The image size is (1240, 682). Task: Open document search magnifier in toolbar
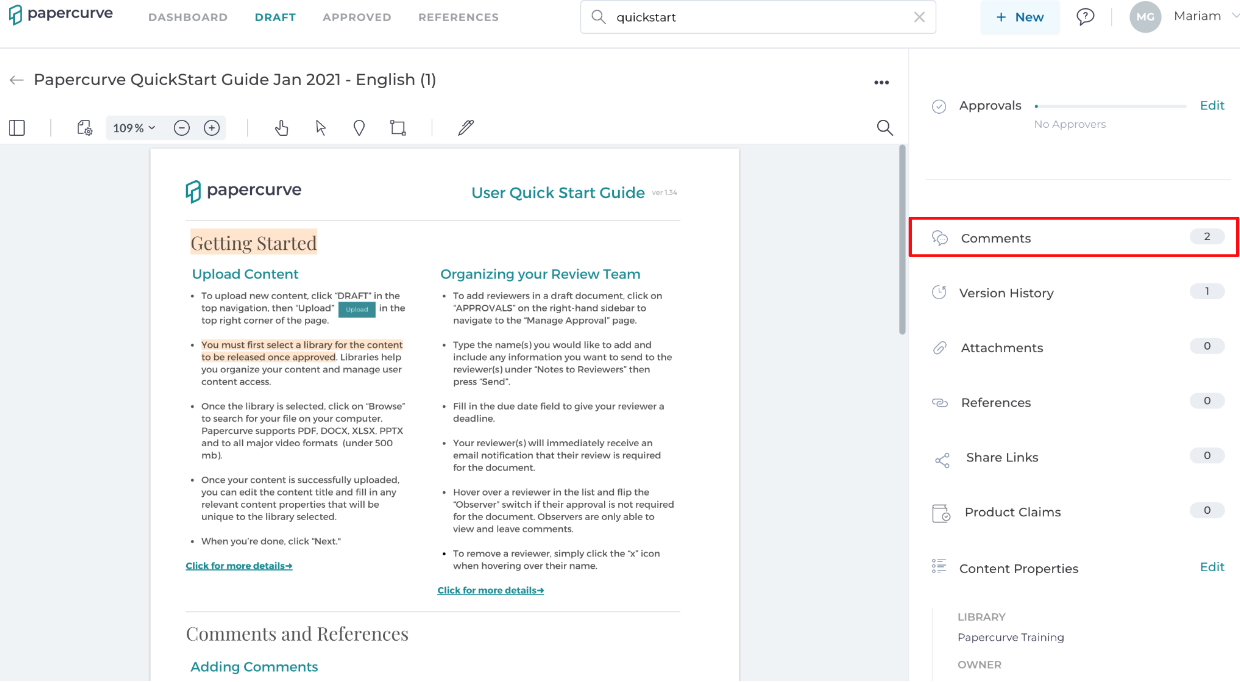tap(885, 128)
